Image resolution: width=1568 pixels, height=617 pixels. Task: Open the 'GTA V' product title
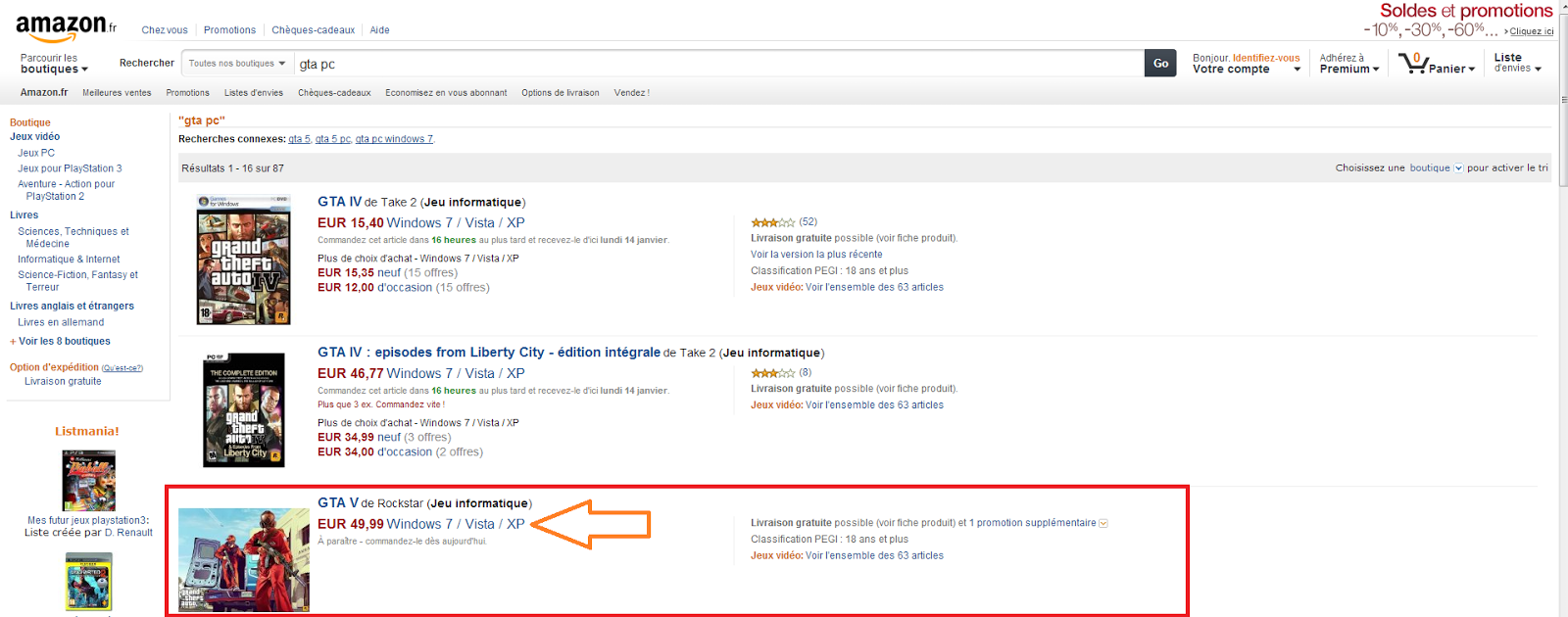coord(338,503)
